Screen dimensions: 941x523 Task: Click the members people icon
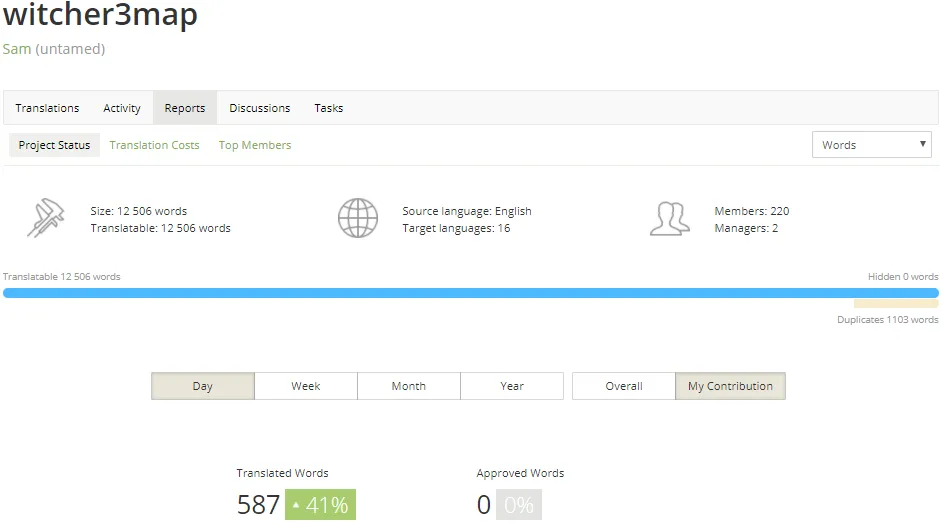click(x=670, y=219)
